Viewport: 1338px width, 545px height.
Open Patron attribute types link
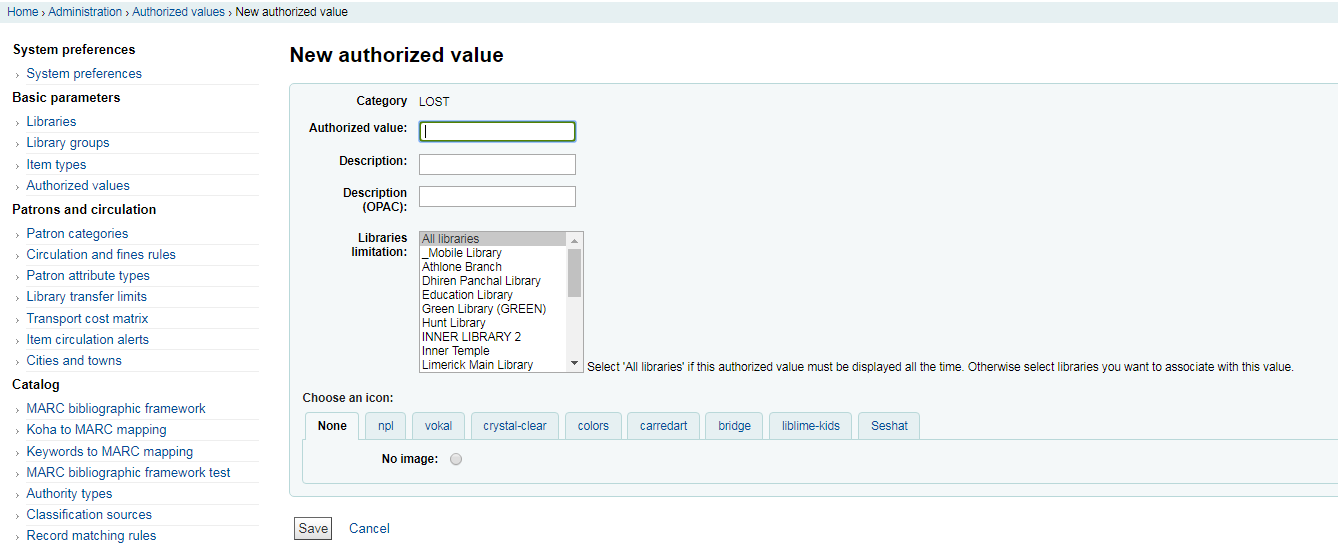tap(88, 276)
